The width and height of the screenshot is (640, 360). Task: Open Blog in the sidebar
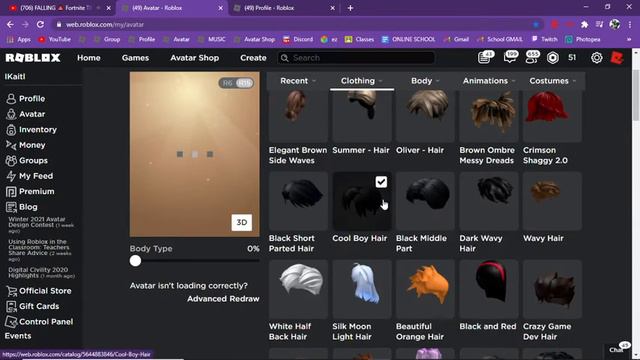click(22, 207)
